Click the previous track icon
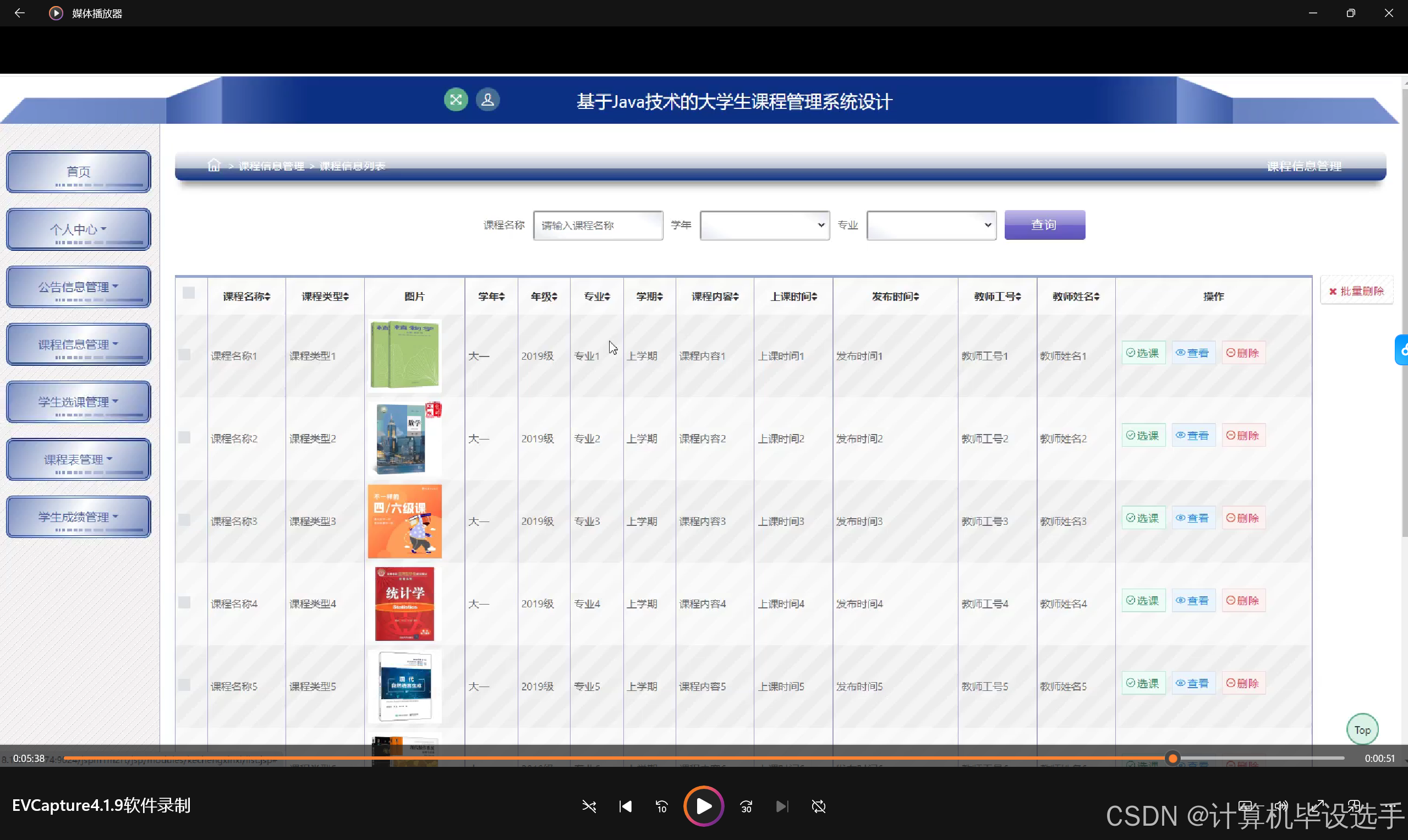The height and width of the screenshot is (840, 1408). [626, 806]
